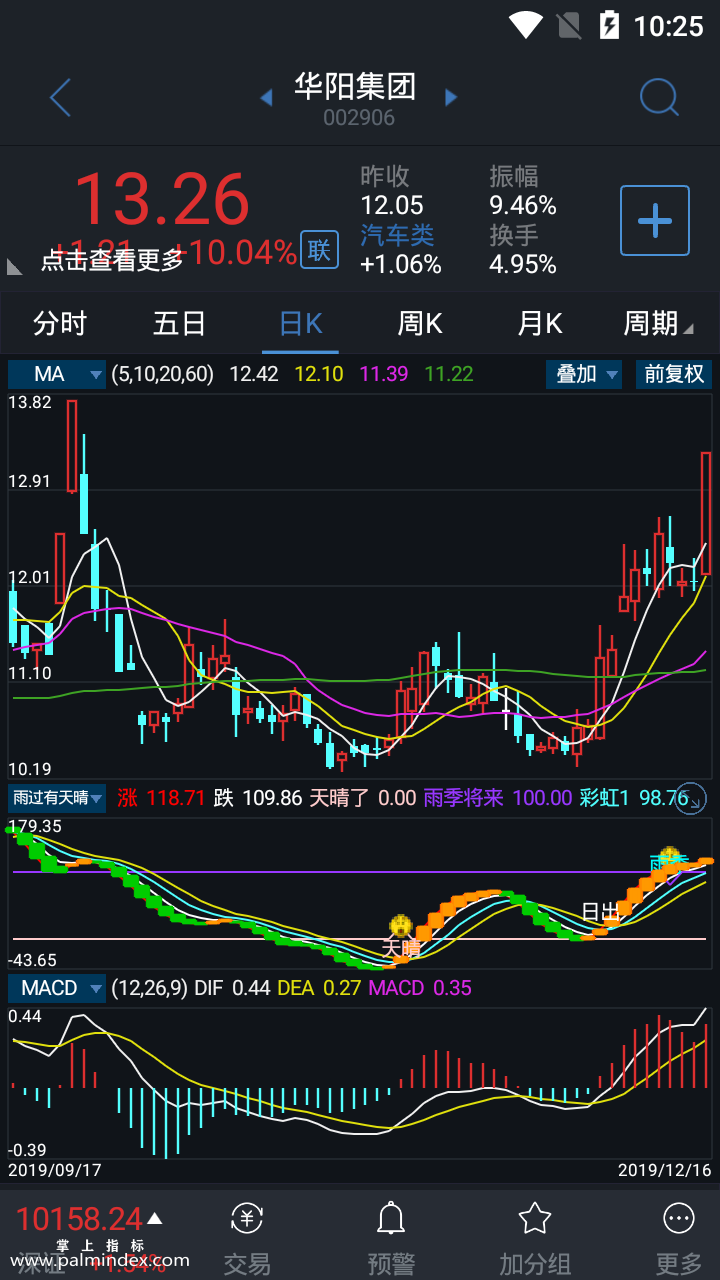Expand 点击查看更多 details triangle

(x=14, y=266)
